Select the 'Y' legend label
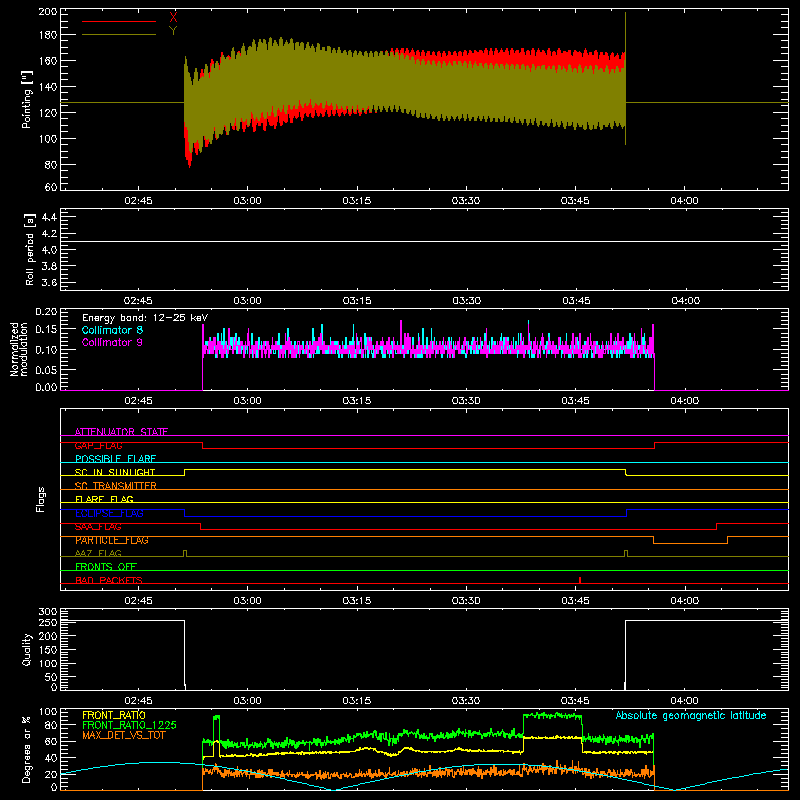Viewport: 800px width, 800px height. coord(173,31)
